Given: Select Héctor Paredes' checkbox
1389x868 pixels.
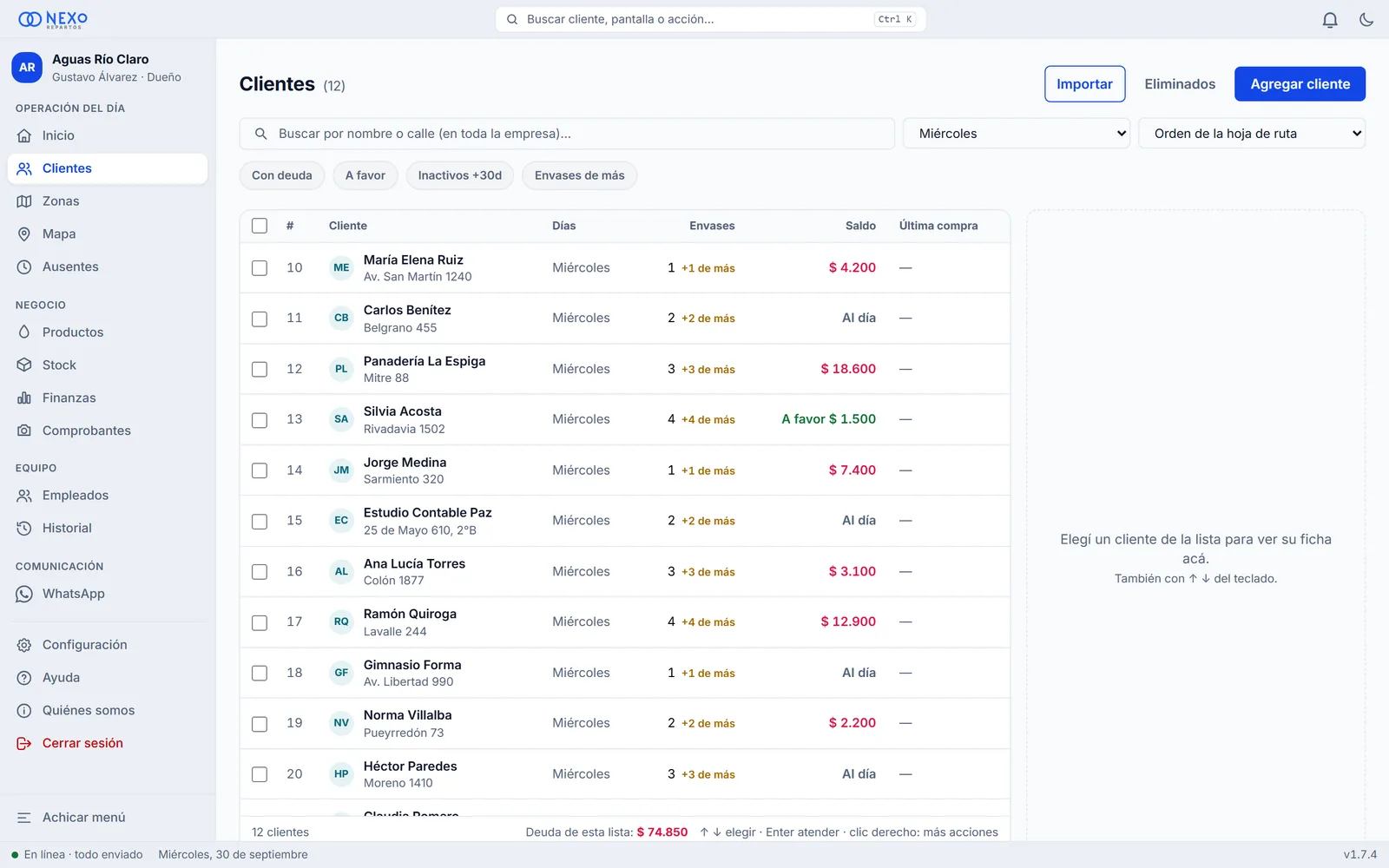Looking at the screenshot, I should pos(260,774).
